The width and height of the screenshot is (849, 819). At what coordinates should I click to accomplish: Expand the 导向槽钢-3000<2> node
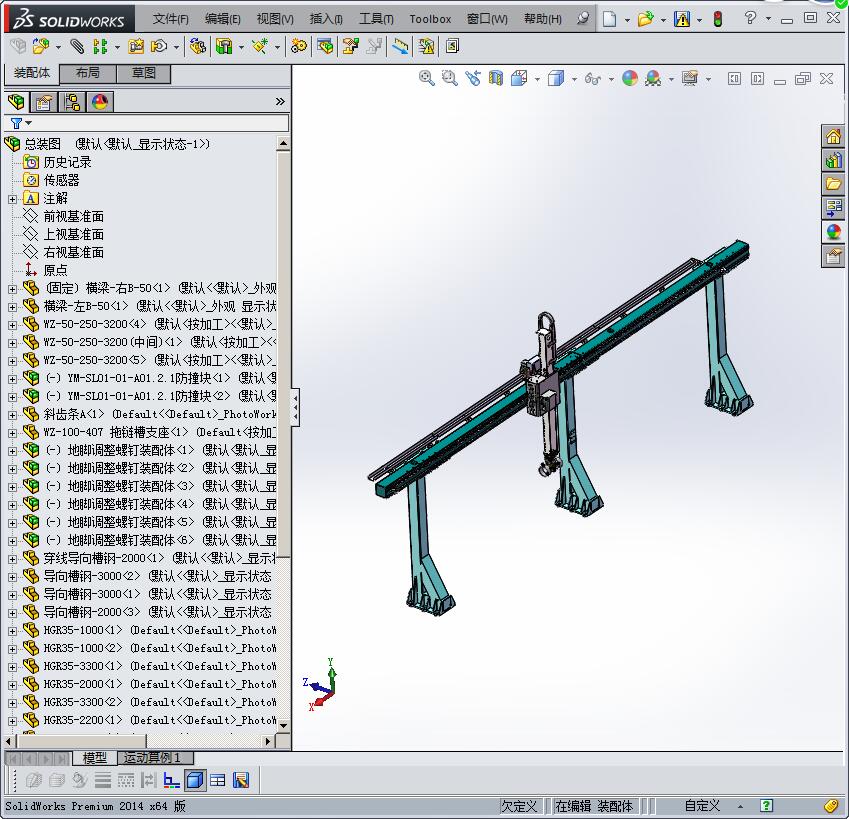(x=12, y=577)
